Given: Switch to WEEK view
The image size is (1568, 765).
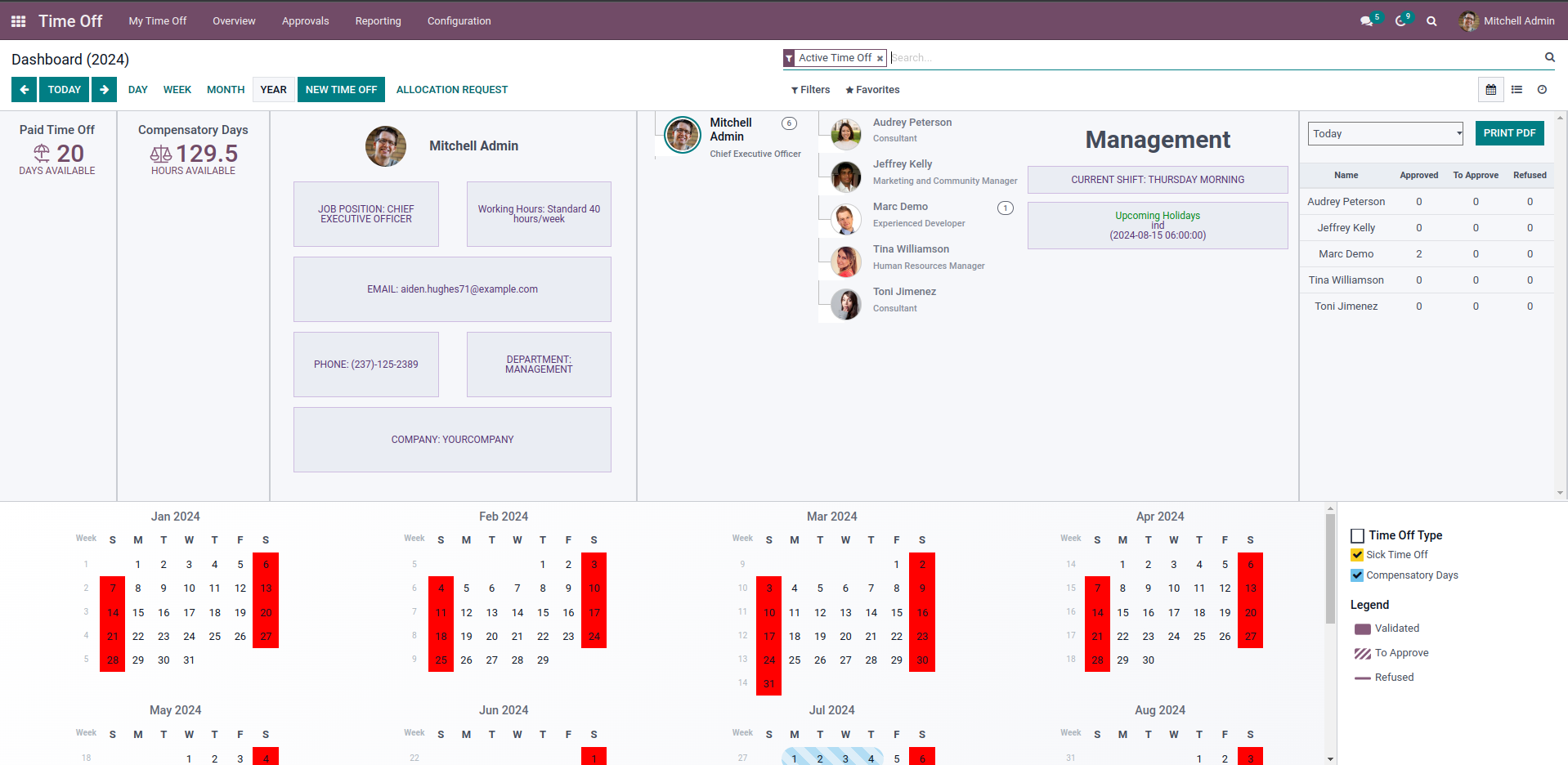Looking at the screenshot, I should click(x=177, y=90).
